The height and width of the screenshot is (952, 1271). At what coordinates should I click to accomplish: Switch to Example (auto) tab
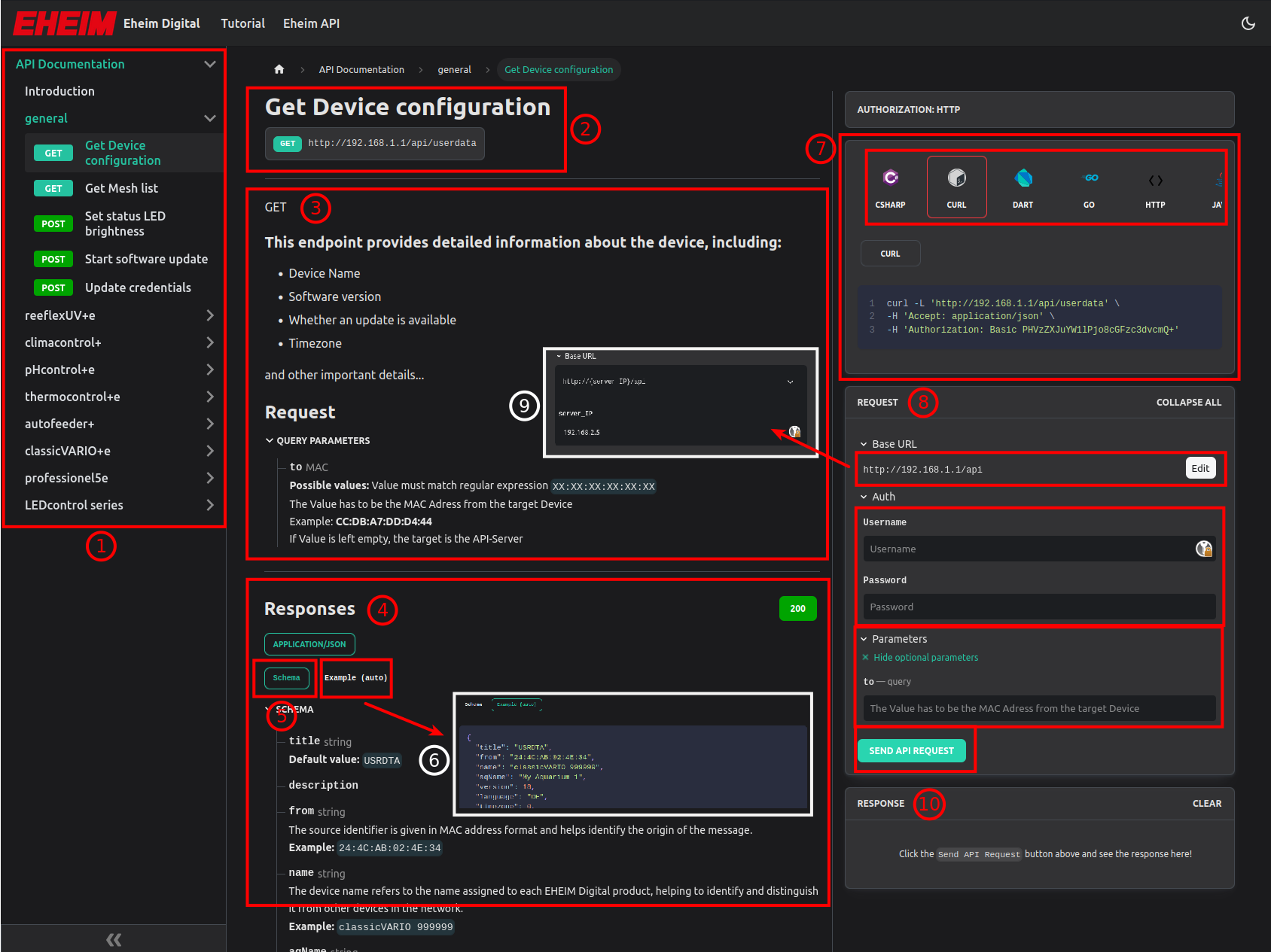(356, 678)
